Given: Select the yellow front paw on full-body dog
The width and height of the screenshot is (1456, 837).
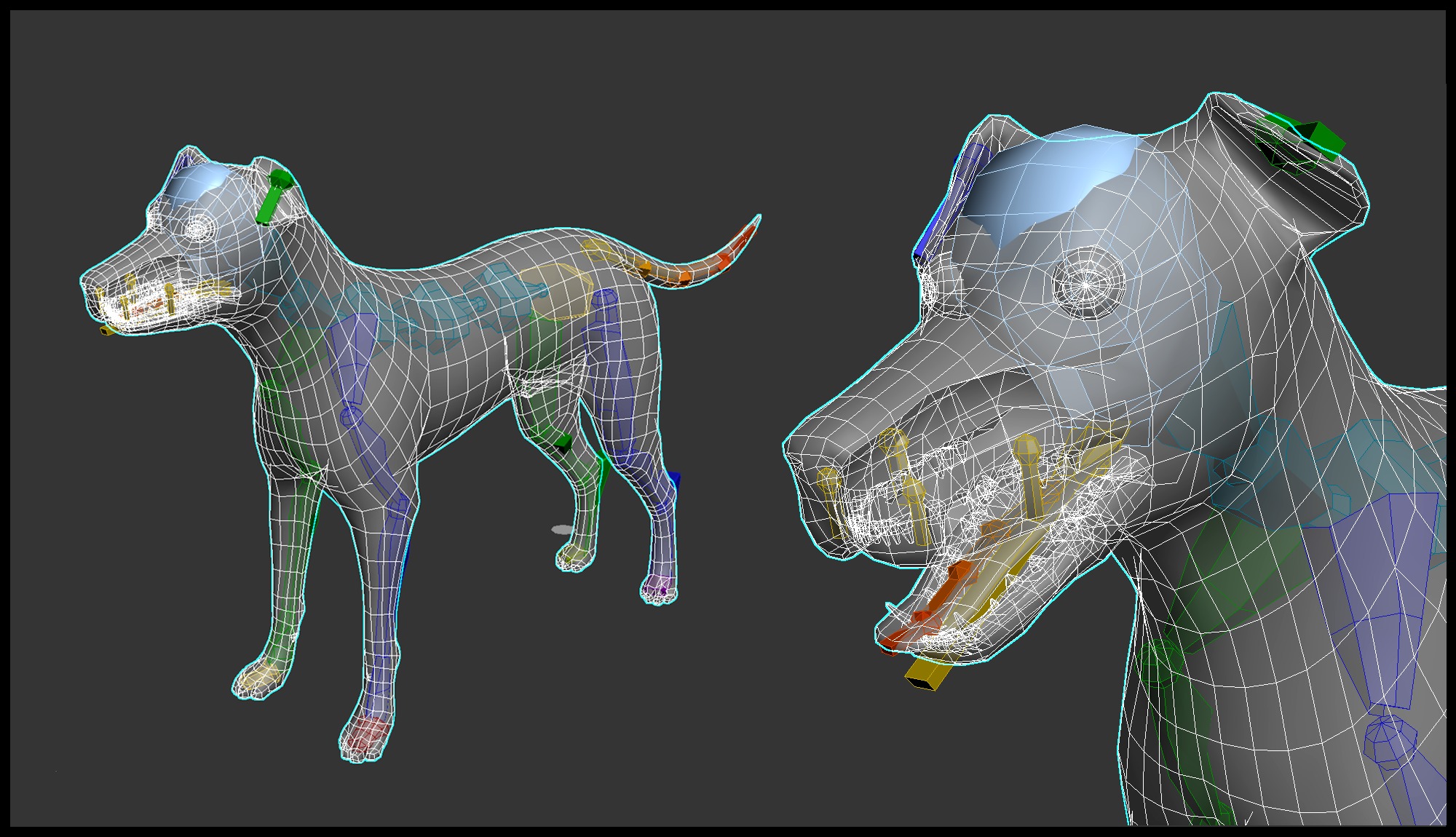Looking at the screenshot, I should pos(261,677).
